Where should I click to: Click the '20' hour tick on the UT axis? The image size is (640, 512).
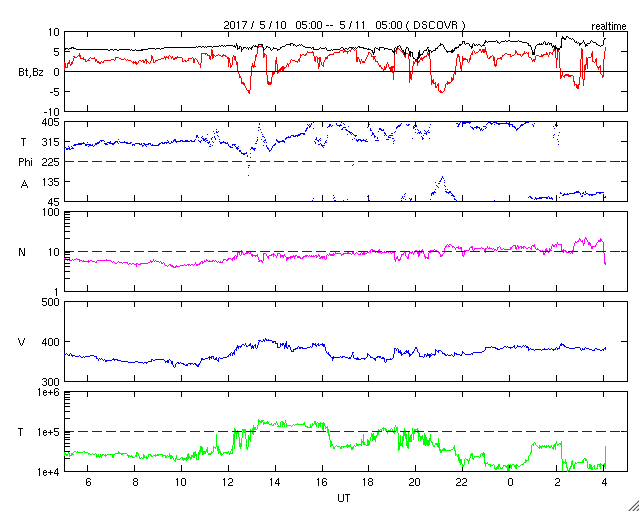coord(416,482)
